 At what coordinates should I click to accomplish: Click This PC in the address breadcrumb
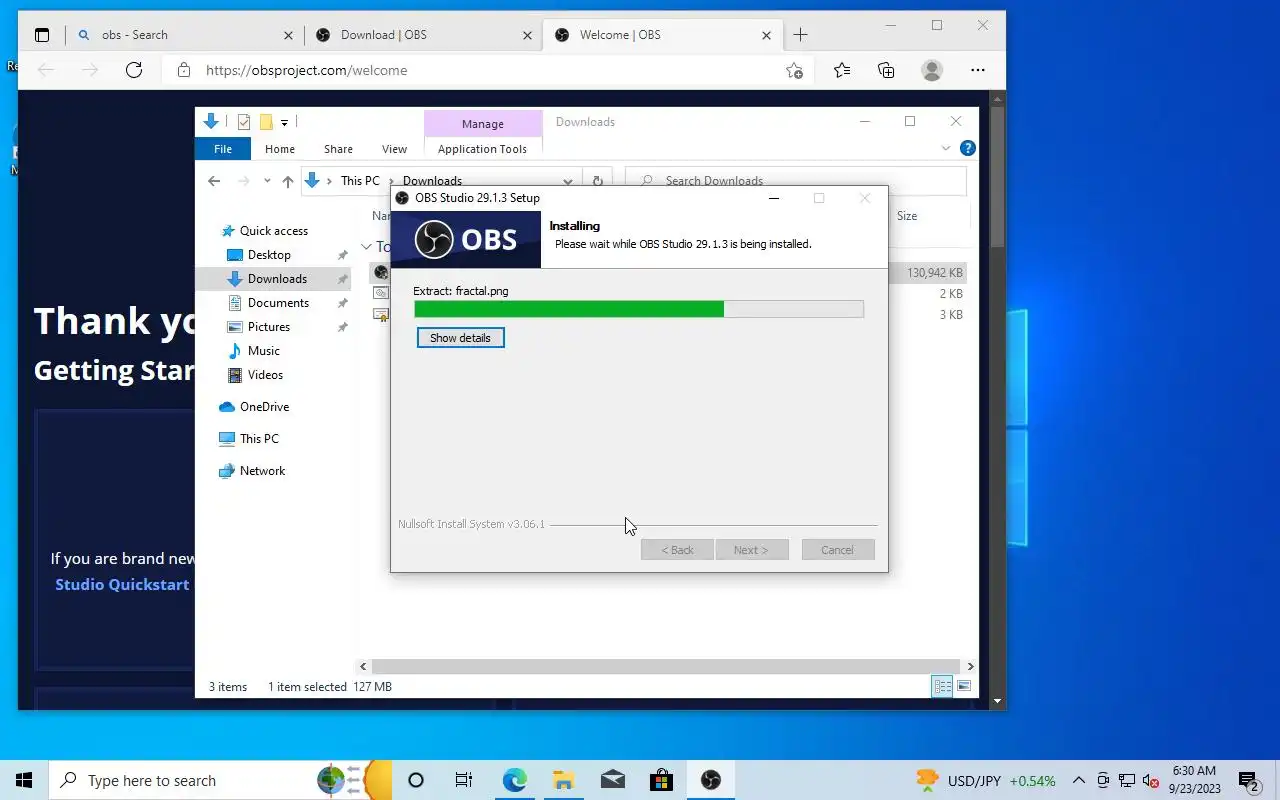[x=360, y=181]
